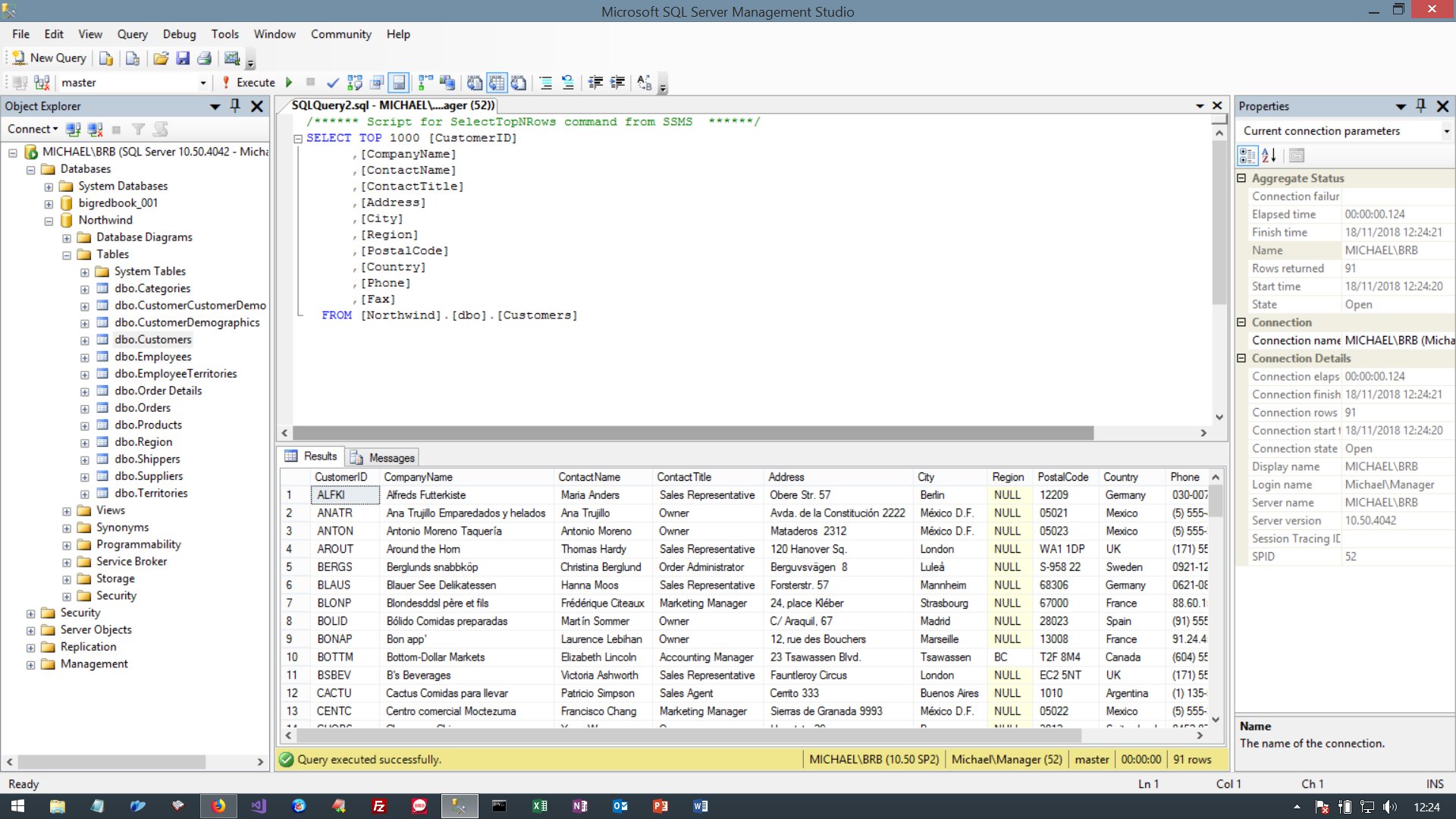Show the Properties in categorized view

click(x=1247, y=155)
